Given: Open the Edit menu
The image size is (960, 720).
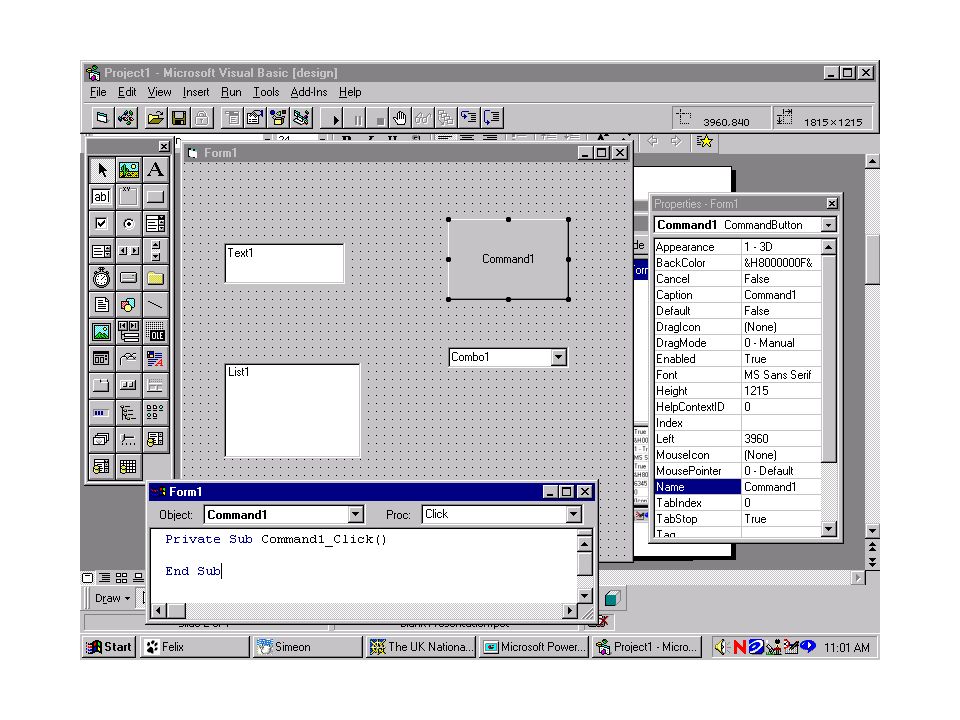Looking at the screenshot, I should coord(127,92).
